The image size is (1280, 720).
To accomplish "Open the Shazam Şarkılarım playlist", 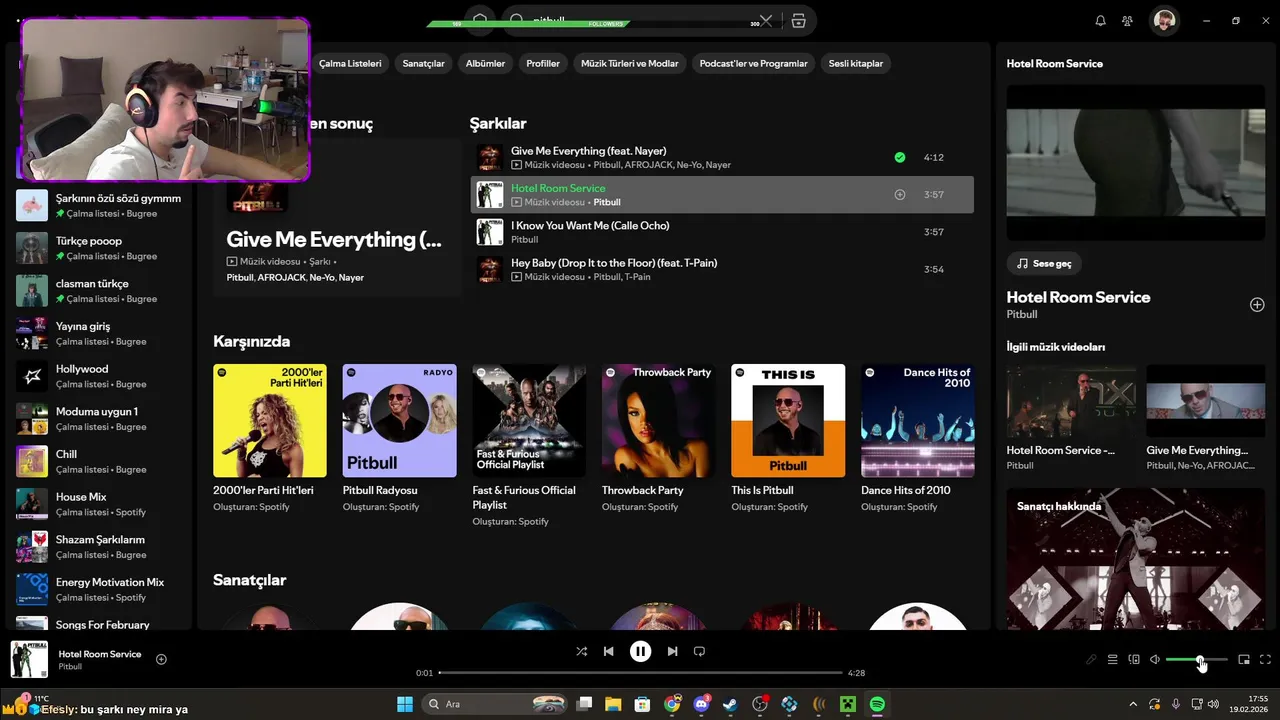I will (99, 547).
